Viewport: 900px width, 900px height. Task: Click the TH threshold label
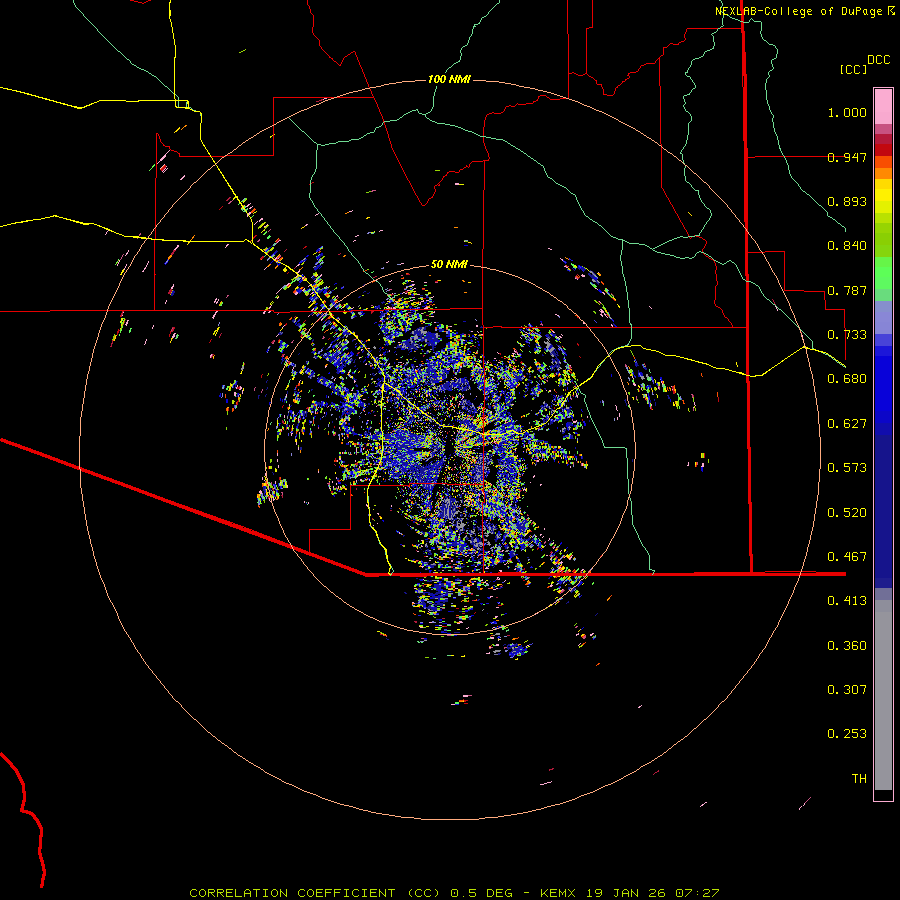click(x=859, y=779)
